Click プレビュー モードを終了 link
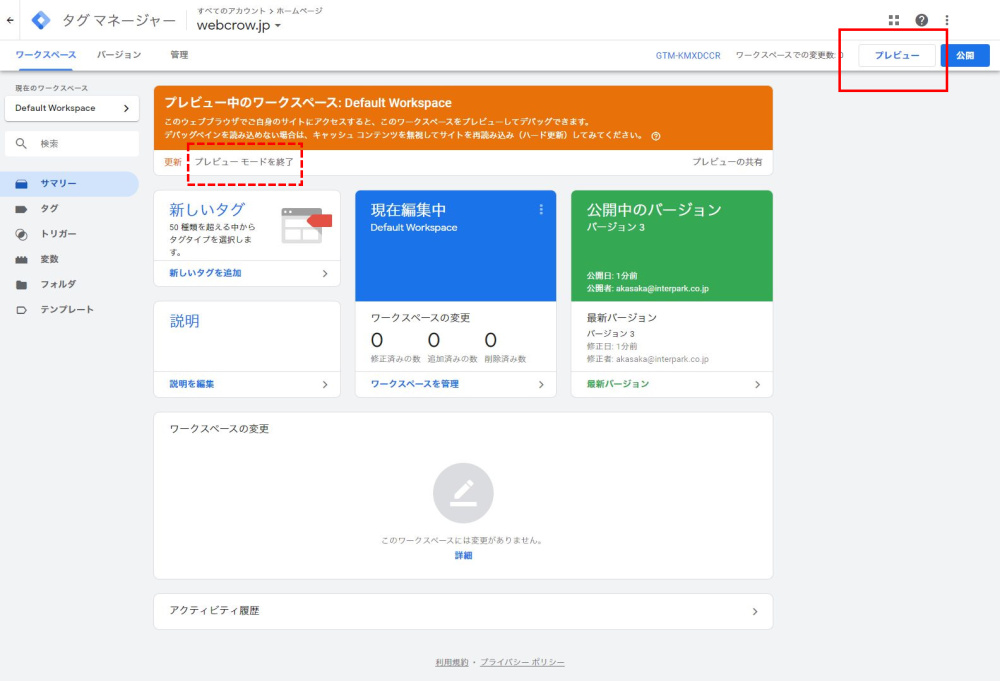The image size is (1000, 681). pyautogui.click(x=244, y=162)
